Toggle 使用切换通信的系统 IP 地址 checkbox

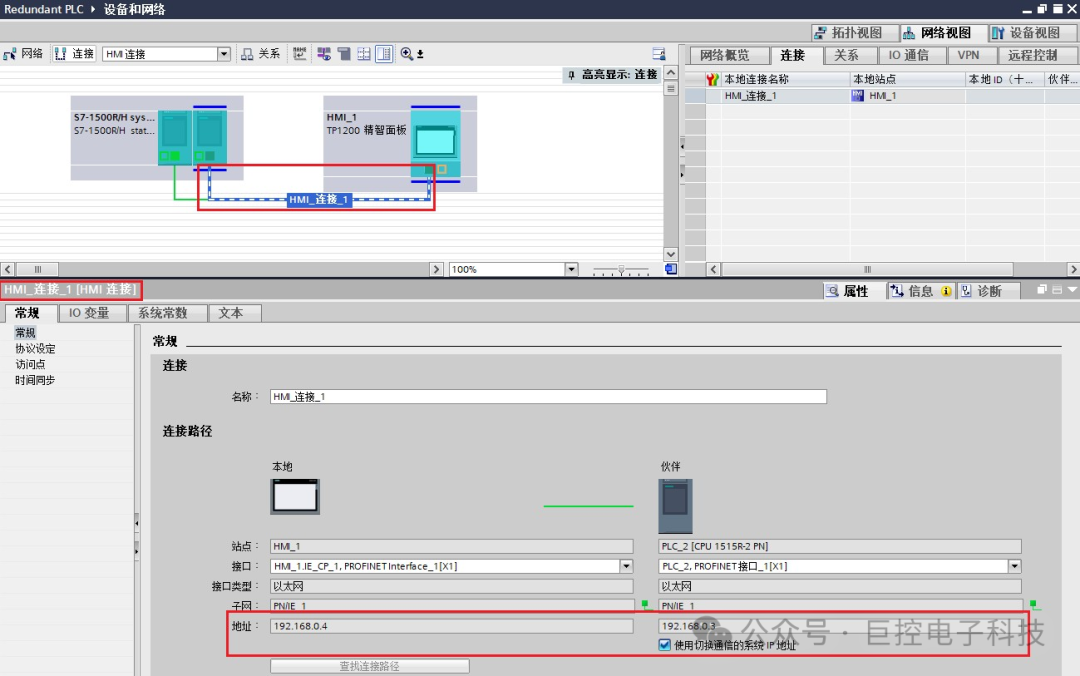[x=664, y=645]
